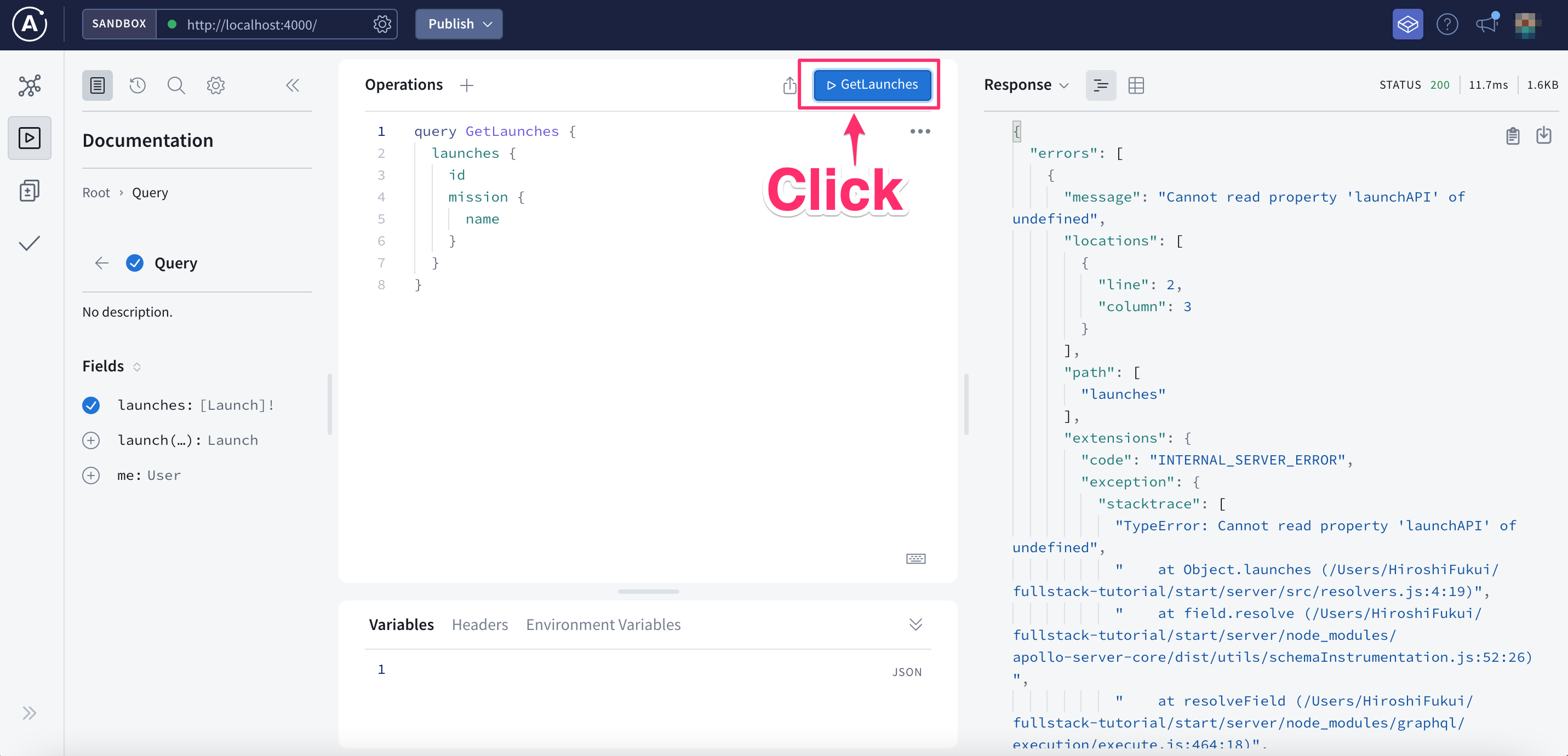This screenshot has height=756, width=1568.
Task: Open the Publish dropdown
Action: click(459, 24)
